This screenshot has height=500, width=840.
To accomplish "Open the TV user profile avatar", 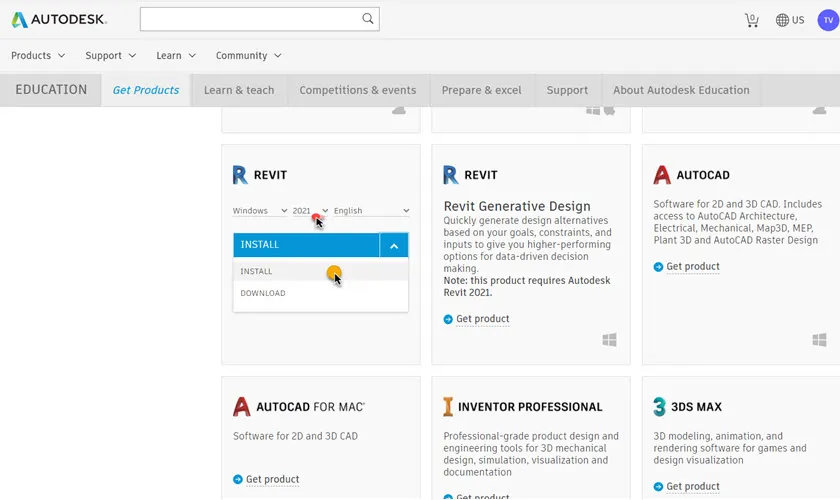I will click(x=826, y=19).
